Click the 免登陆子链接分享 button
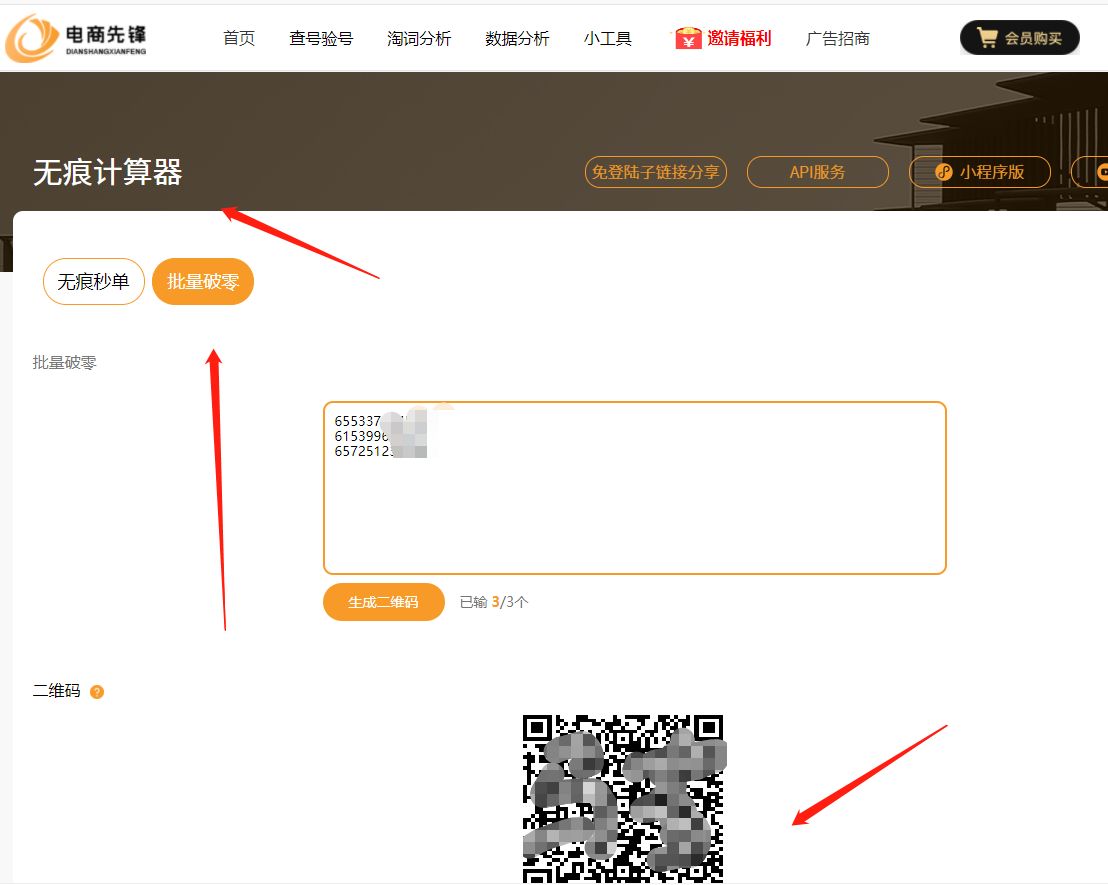Screen dimensions: 1108x885 (656, 172)
